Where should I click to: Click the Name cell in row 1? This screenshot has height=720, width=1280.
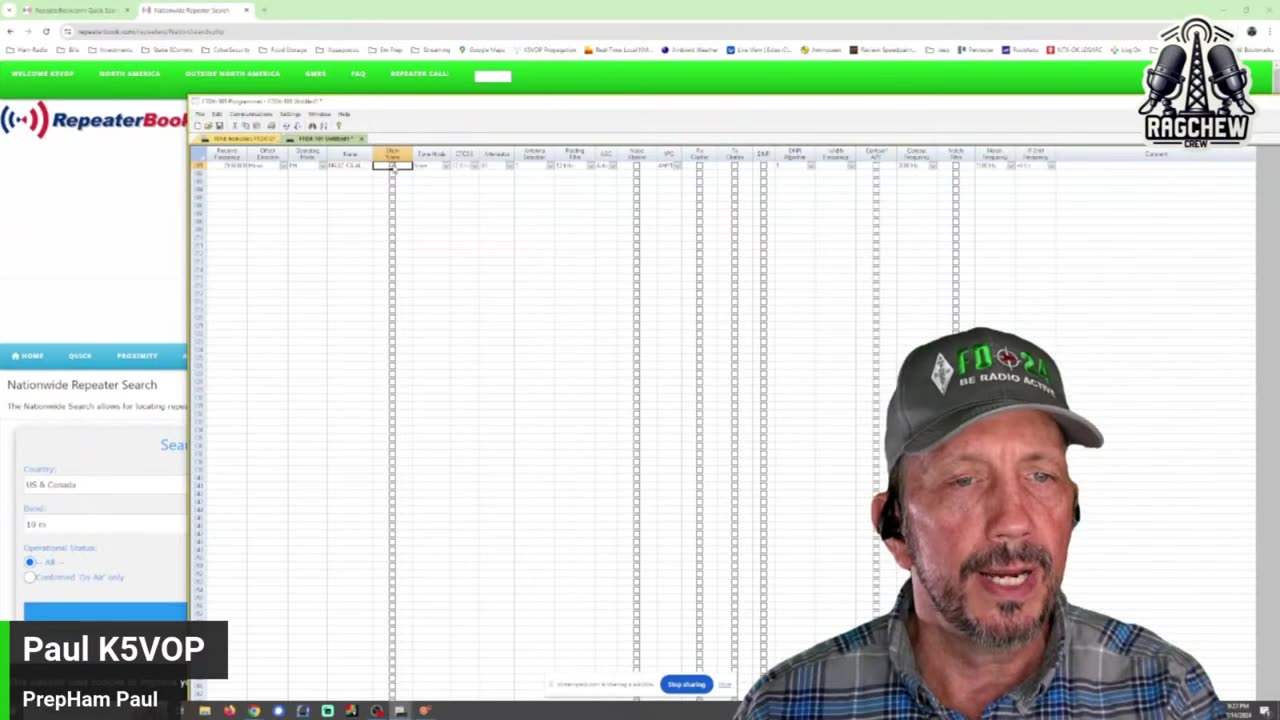click(x=350, y=165)
